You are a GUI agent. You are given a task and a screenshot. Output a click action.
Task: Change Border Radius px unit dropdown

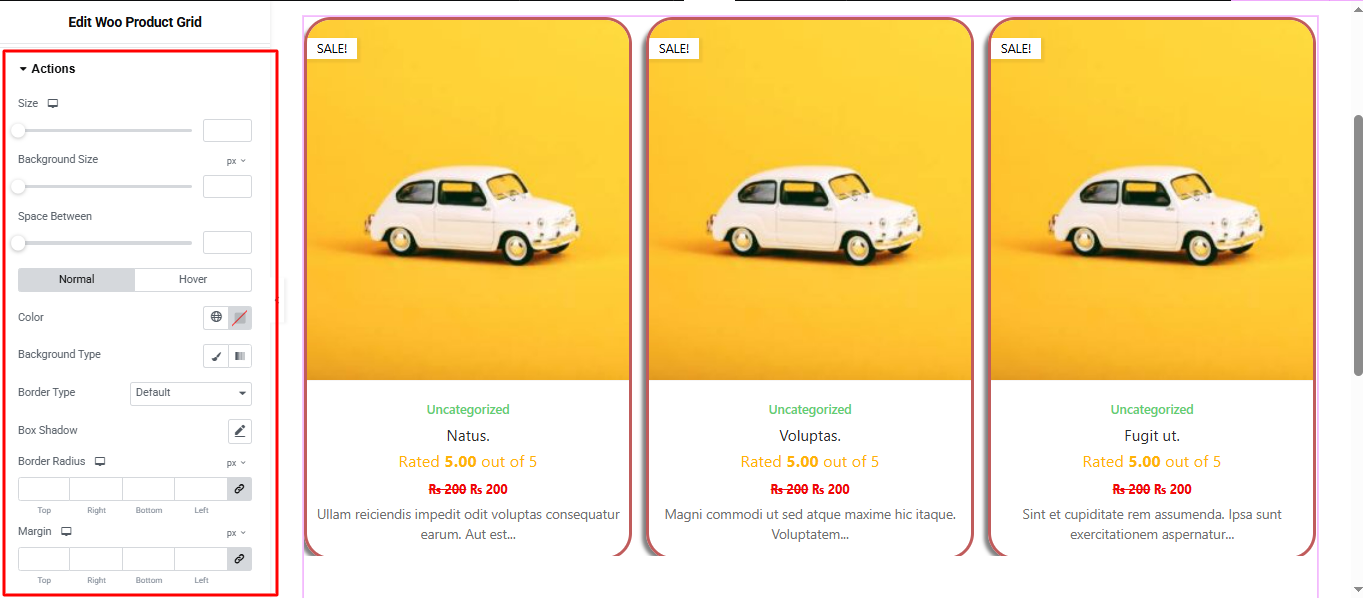tap(236, 463)
